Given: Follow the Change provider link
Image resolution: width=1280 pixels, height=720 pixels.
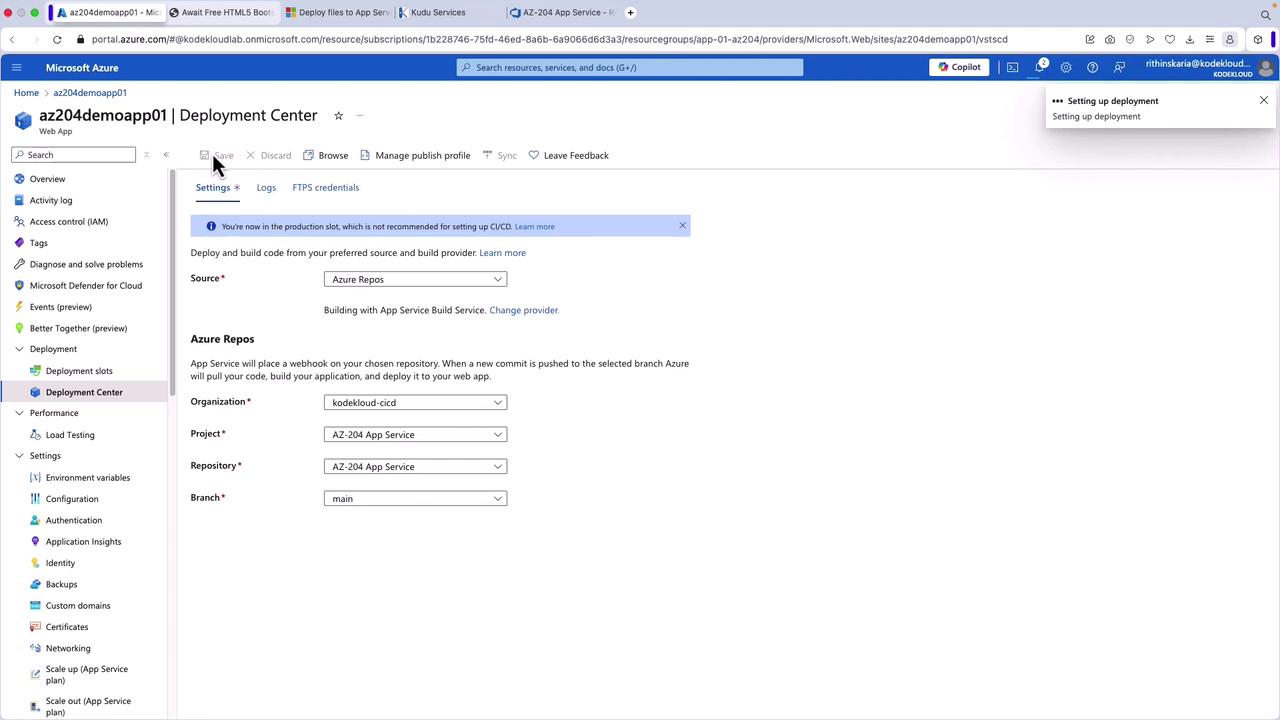Looking at the screenshot, I should coord(524,310).
